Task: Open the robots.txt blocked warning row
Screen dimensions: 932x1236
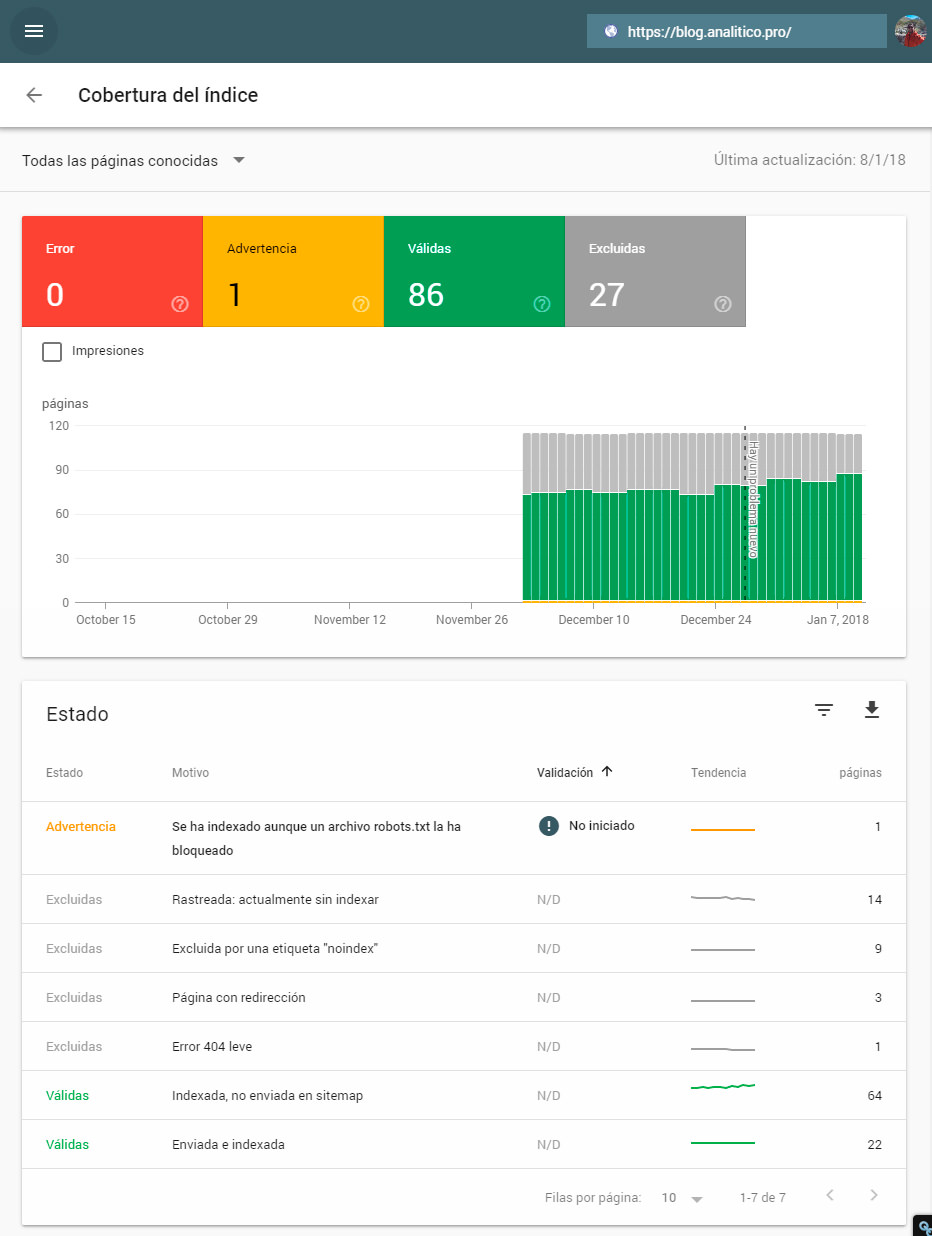Action: pyautogui.click(x=464, y=838)
